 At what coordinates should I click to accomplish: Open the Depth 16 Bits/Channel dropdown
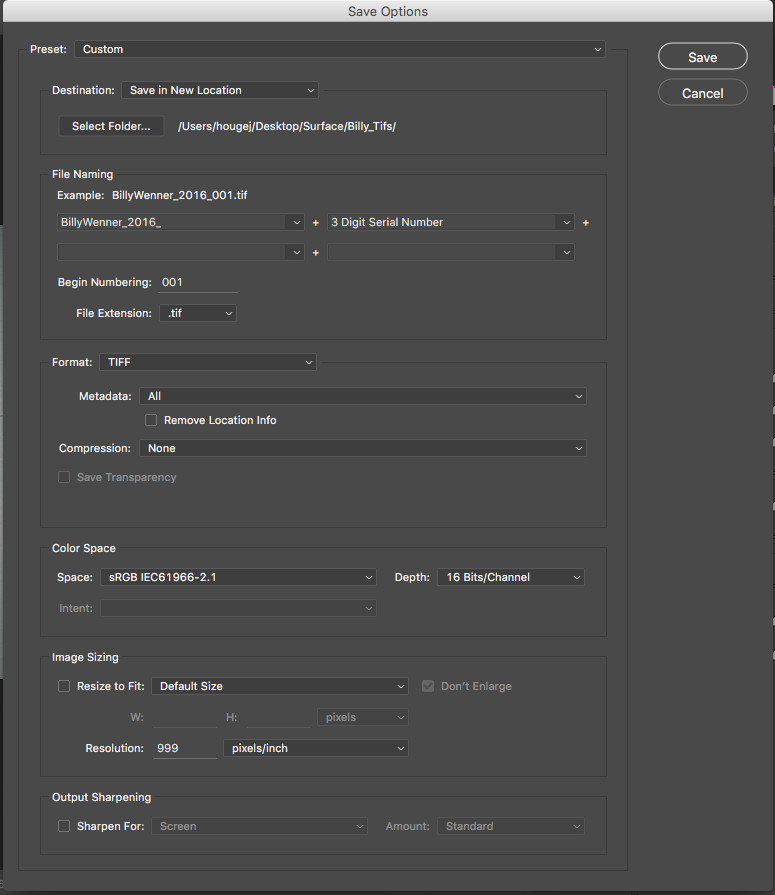(x=510, y=577)
